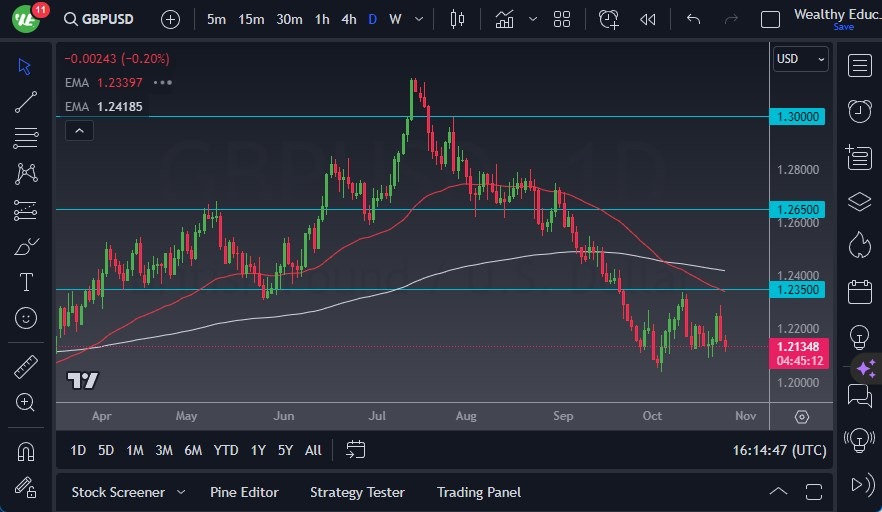Screen dimensions: 882x512
Task: Collapse the indicator legend with chevron
Action: coord(78,130)
